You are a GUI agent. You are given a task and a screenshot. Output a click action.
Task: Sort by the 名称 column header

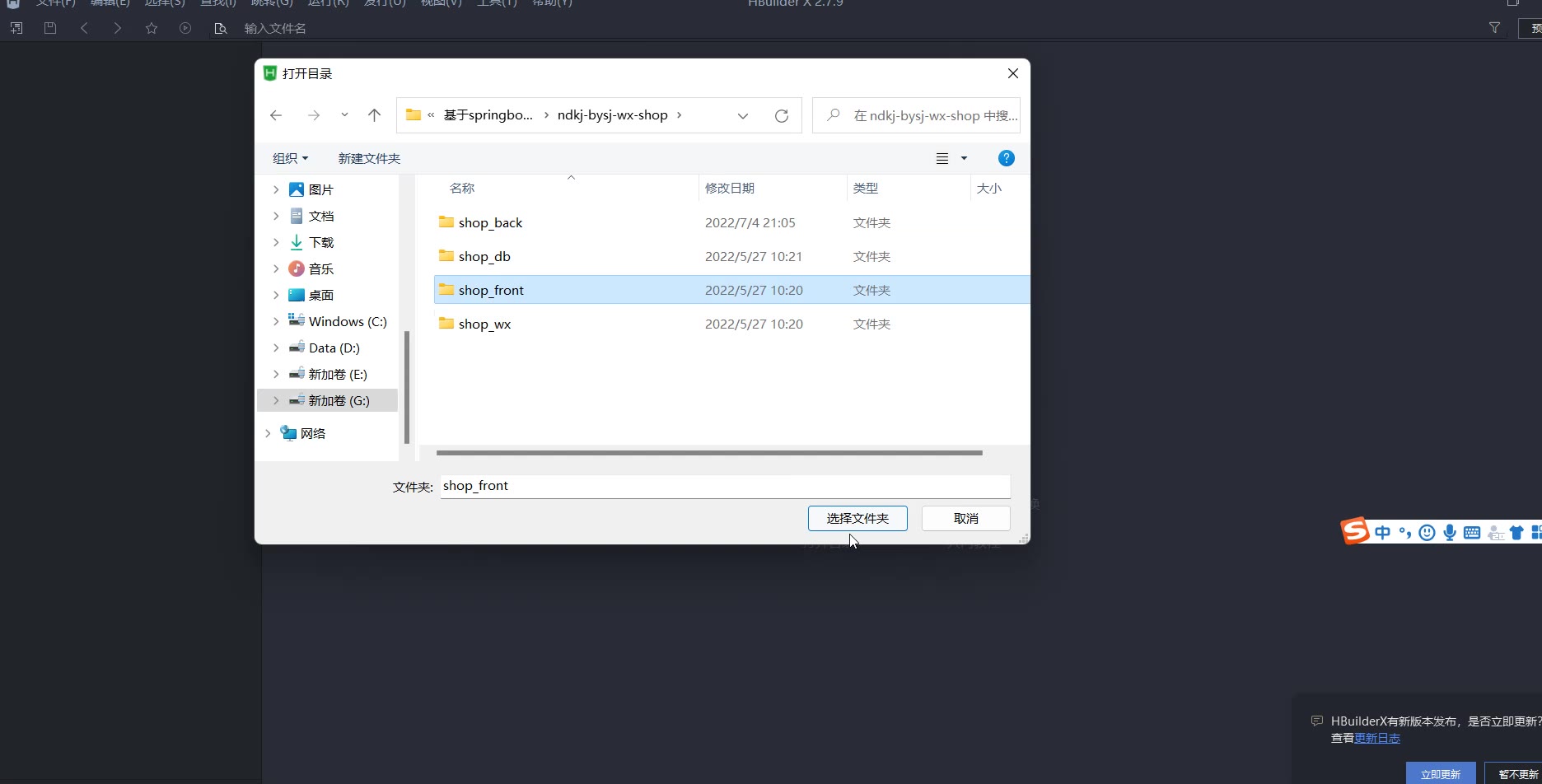(462, 189)
